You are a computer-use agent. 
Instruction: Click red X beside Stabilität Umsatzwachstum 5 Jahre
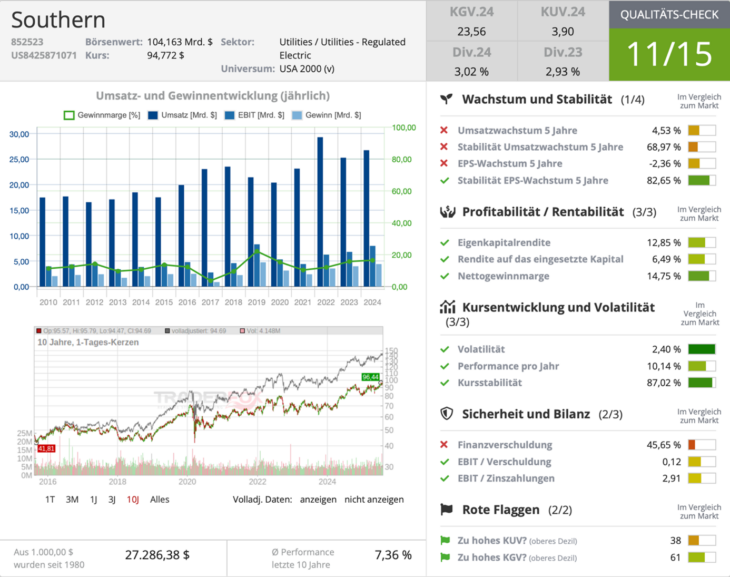pyautogui.click(x=444, y=147)
